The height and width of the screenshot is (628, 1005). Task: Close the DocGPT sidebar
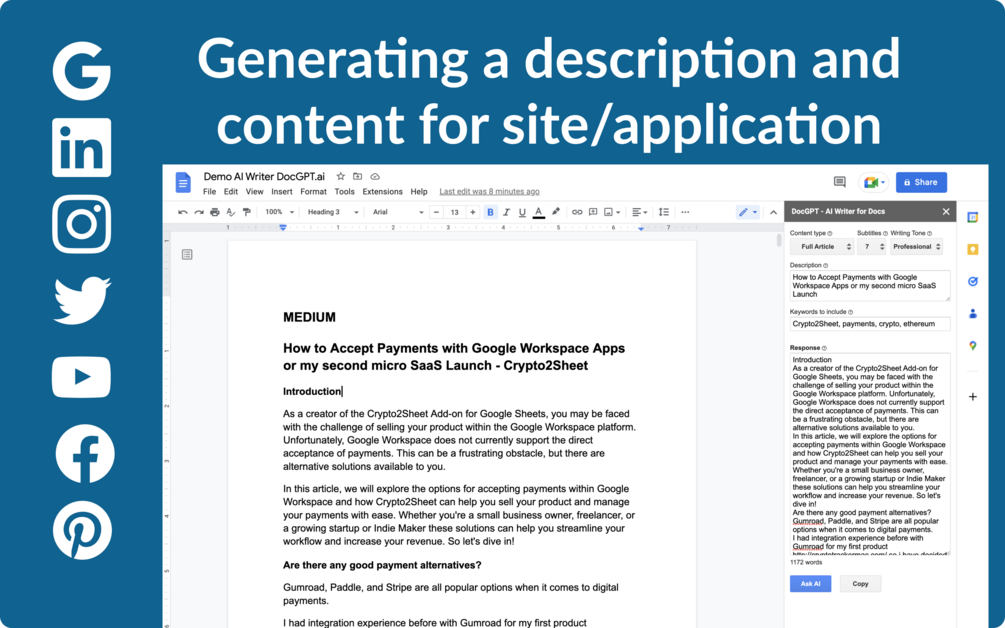point(946,211)
